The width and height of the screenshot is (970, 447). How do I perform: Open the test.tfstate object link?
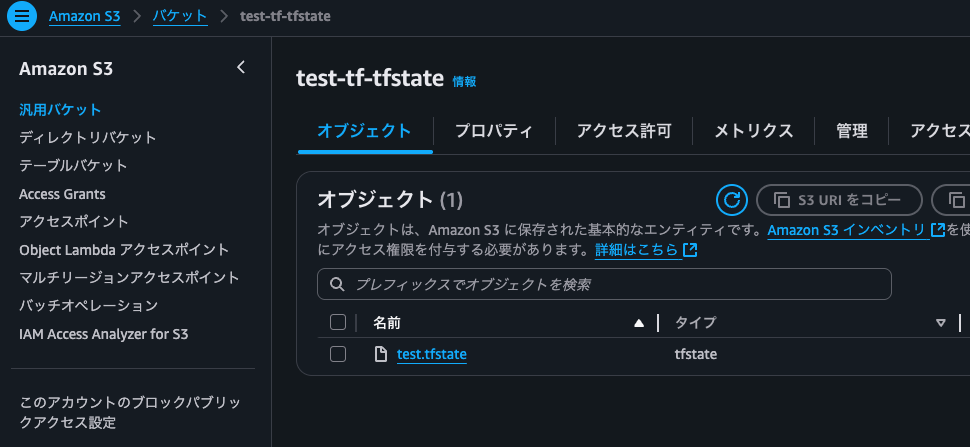point(432,354)
